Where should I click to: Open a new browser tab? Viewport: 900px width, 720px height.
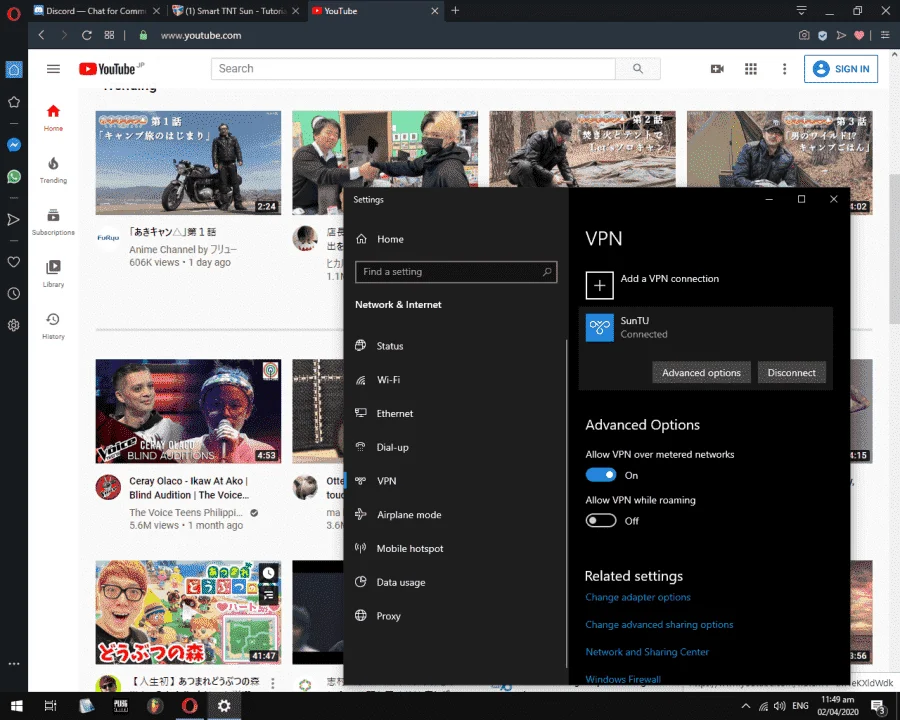(x=455, y=10)
